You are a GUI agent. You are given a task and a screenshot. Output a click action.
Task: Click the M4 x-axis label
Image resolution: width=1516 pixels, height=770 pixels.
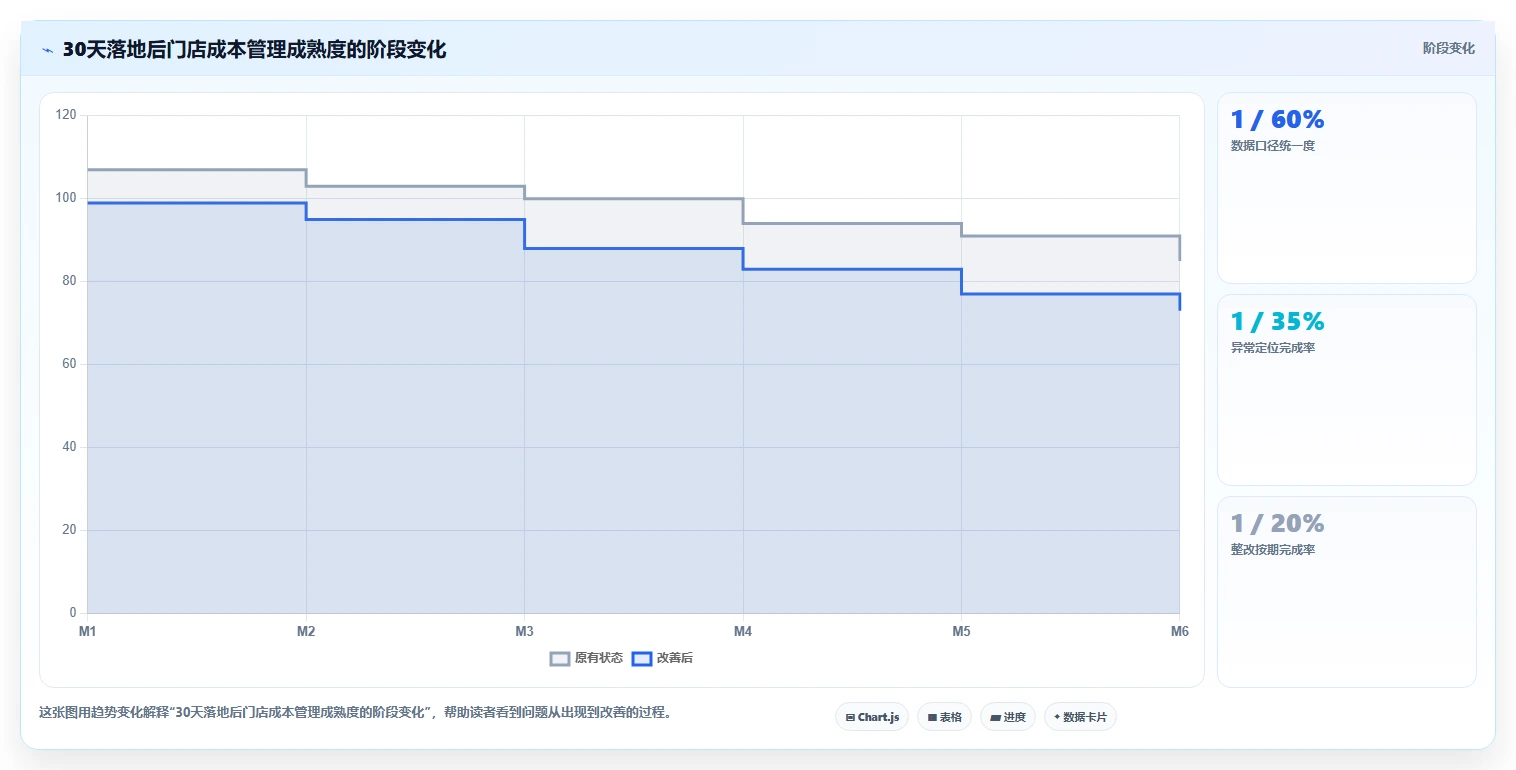[x=743, y=631]
